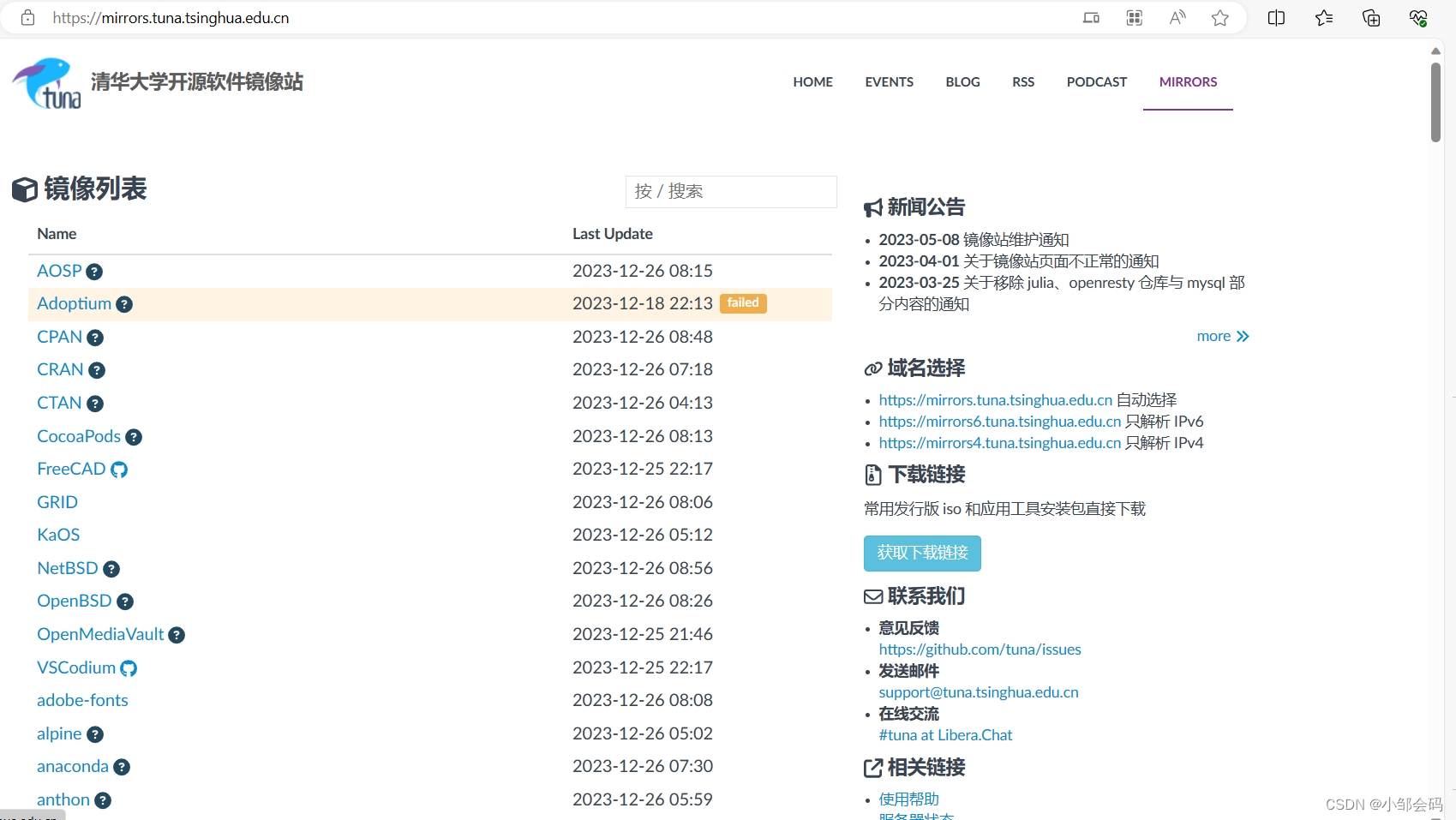Click the page vertical scrollbar thumb
1456x820 pixels.
1436,102
